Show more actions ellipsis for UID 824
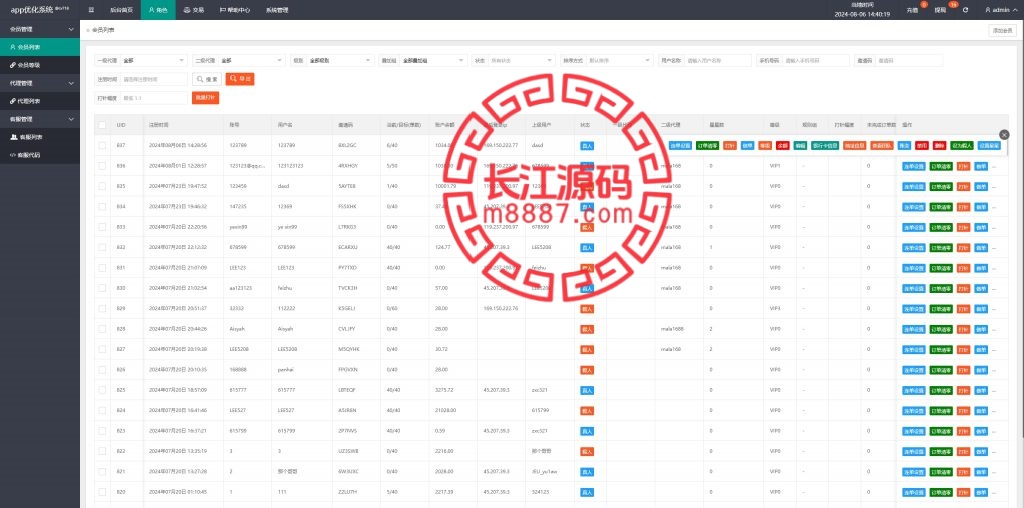Image resolution: width=1024 pixels, height=508 pixels. (x=995, y=411)
